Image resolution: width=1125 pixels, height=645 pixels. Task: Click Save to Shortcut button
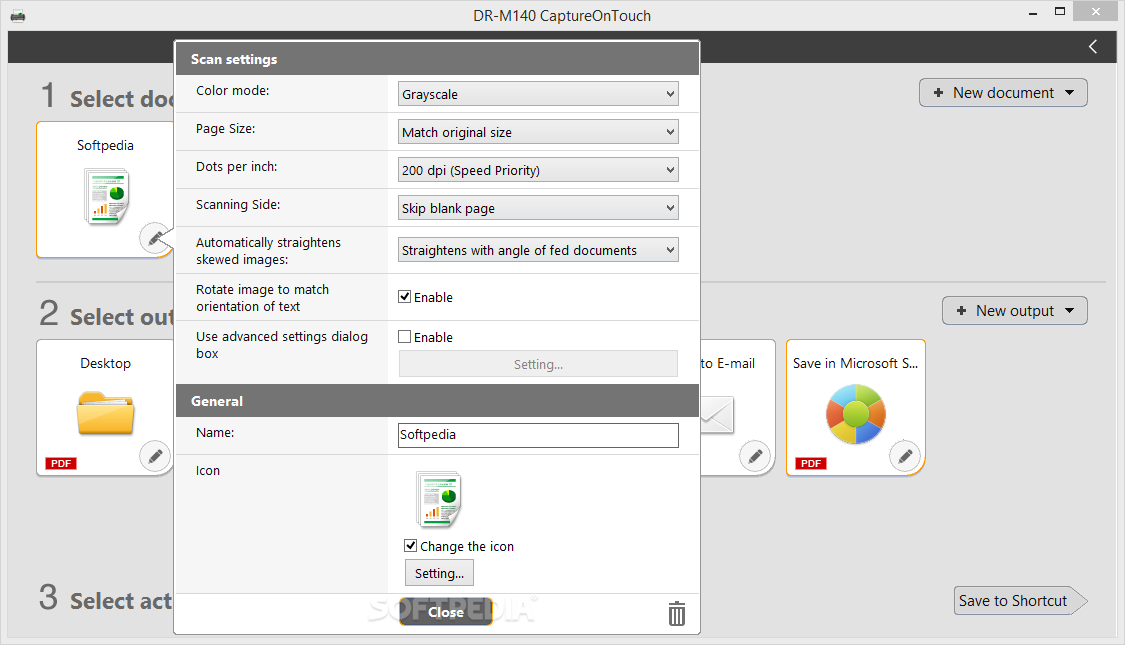[1019, 601]
